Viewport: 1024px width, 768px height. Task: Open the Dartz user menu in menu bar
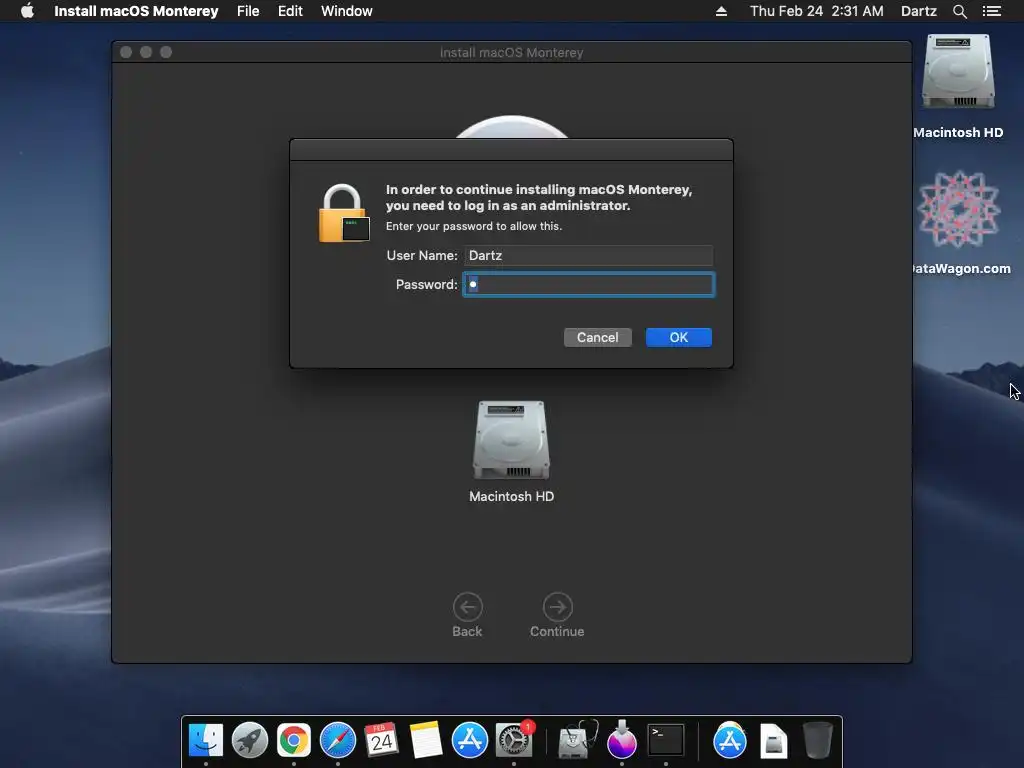click(x=919, y=11)
